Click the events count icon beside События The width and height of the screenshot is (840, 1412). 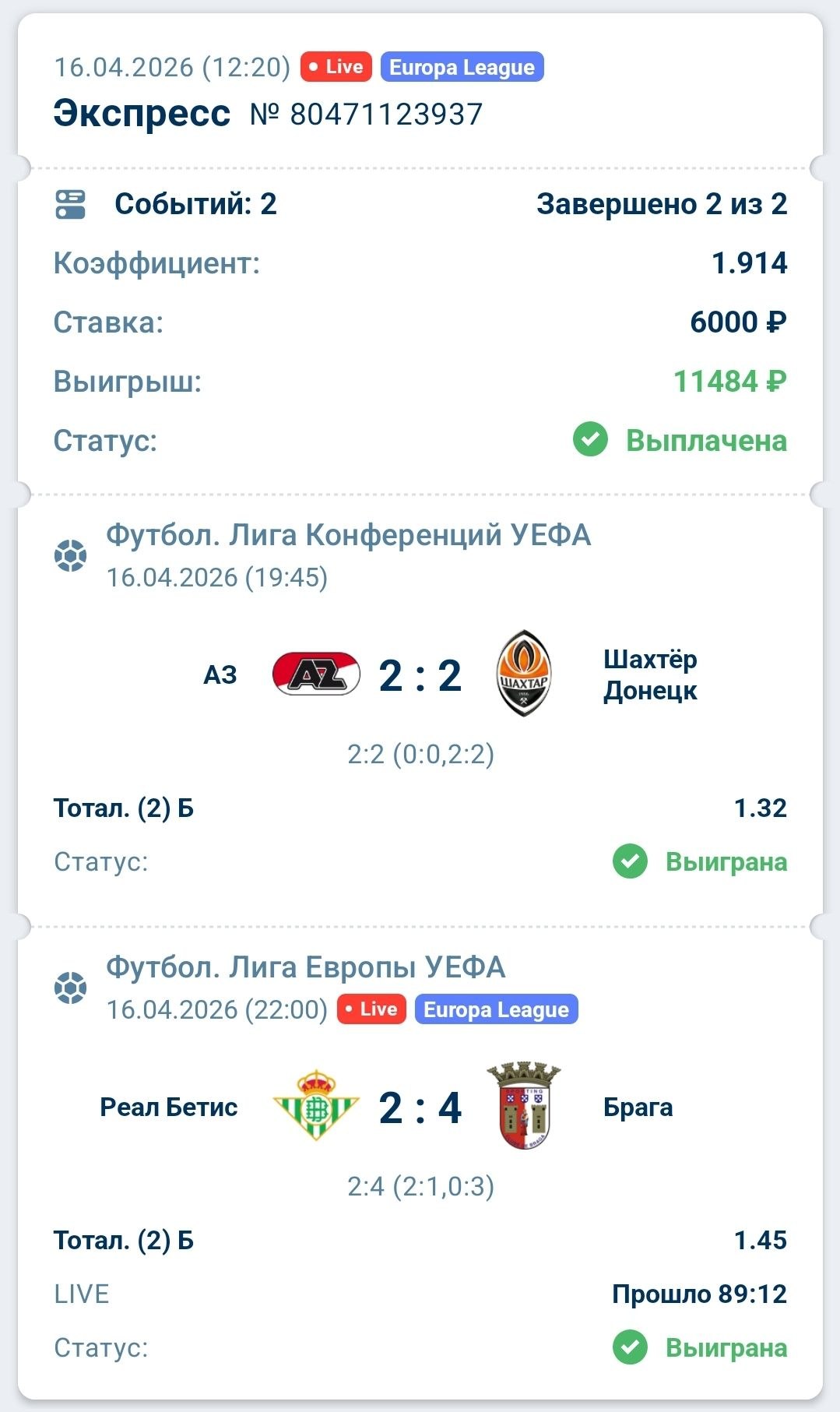pos(71,205)
